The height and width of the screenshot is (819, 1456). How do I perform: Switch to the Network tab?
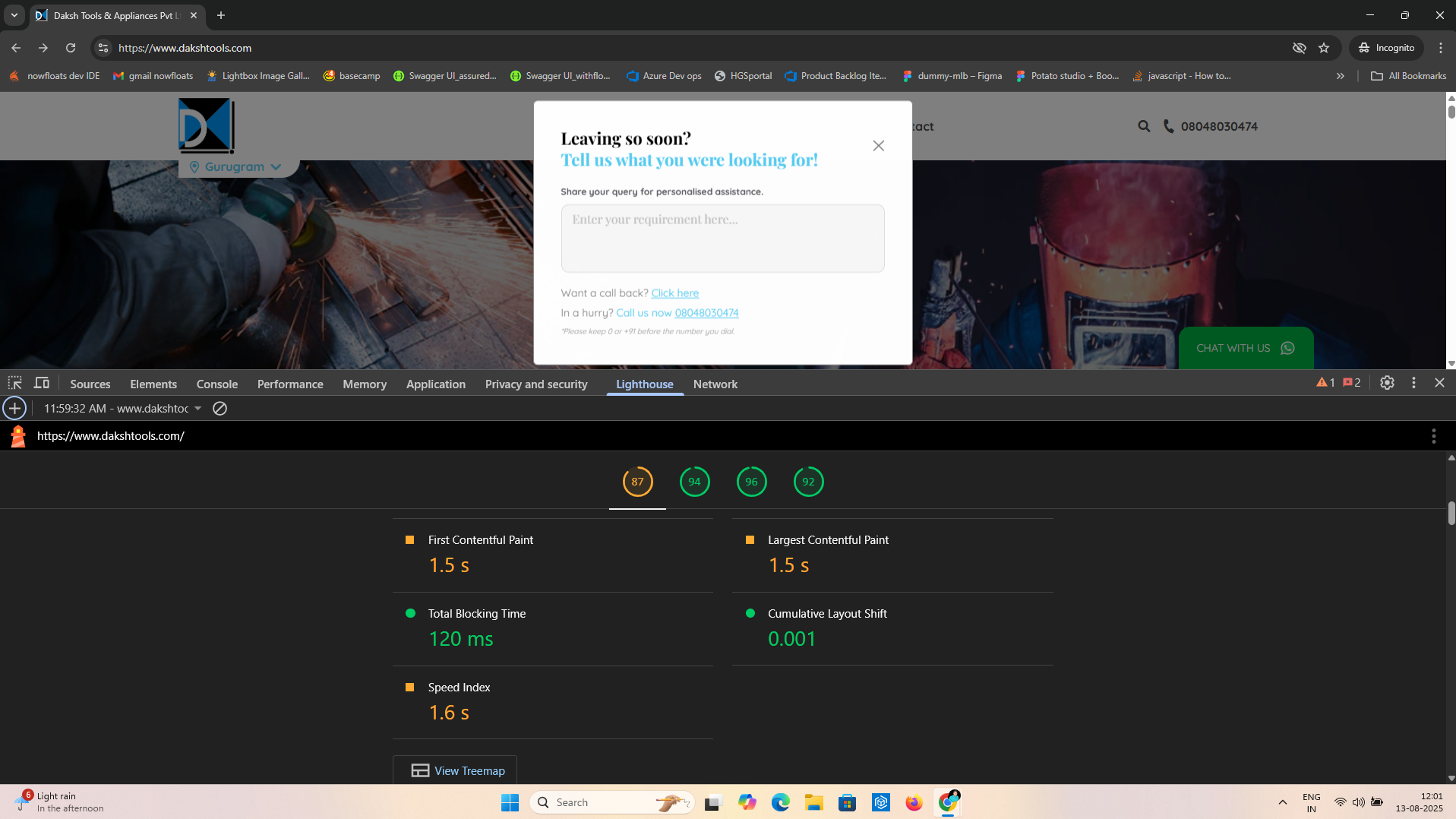(715, 384)
